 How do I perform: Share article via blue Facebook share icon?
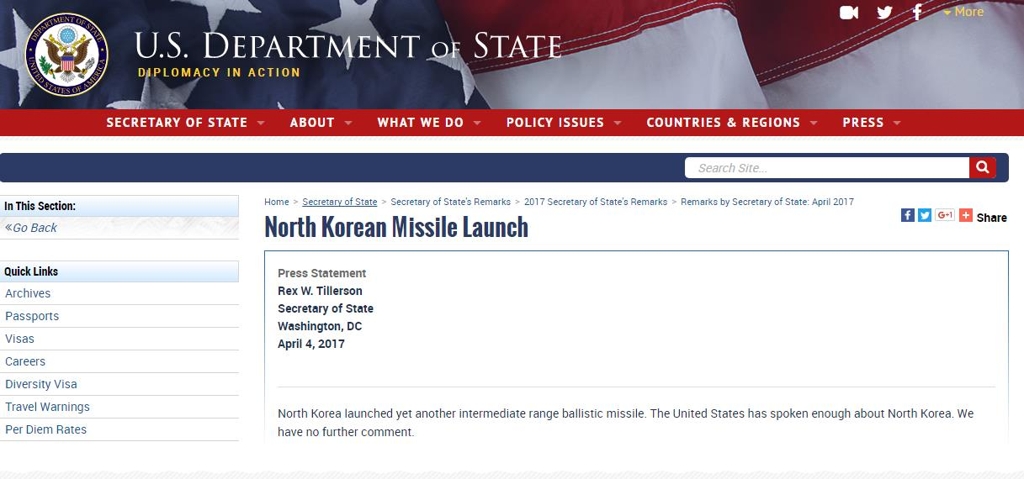[x=908, y=215]
